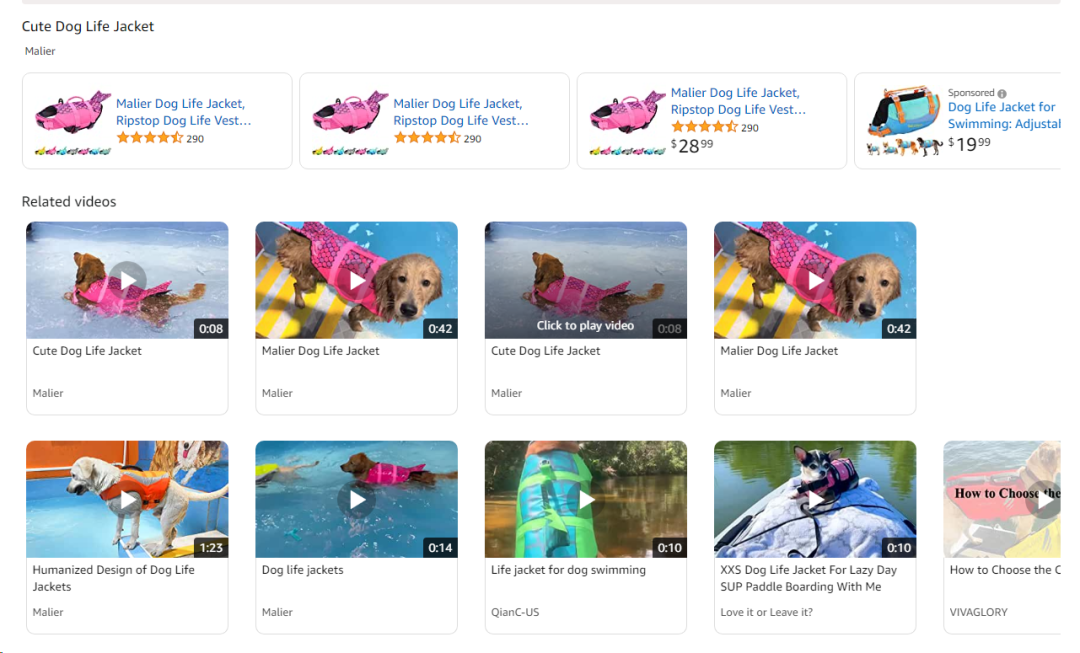
Task: Click the 0:14 duration badge
Action: 440,548
